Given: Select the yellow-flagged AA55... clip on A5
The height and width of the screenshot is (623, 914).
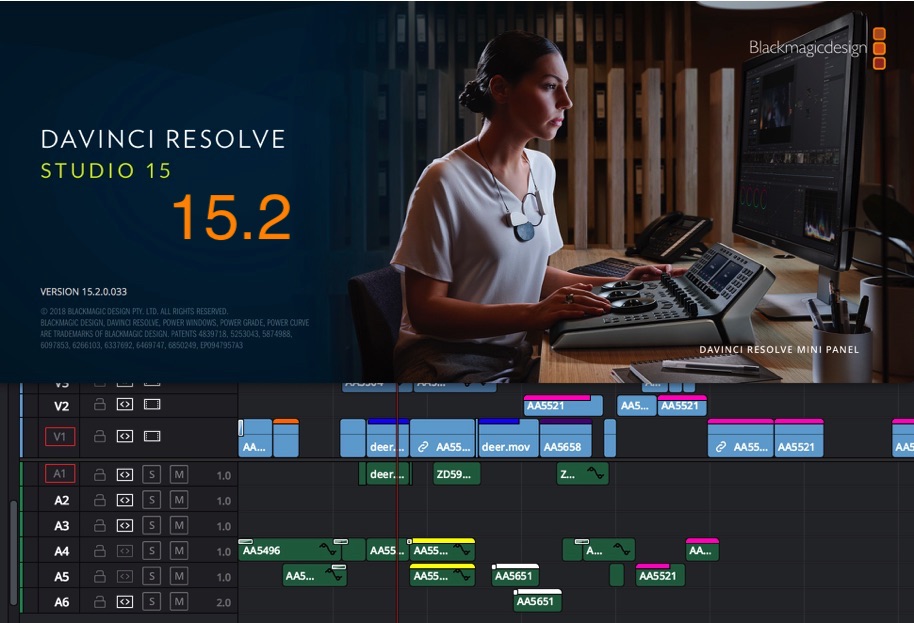Looking at the screenshot, I should 442,575.
